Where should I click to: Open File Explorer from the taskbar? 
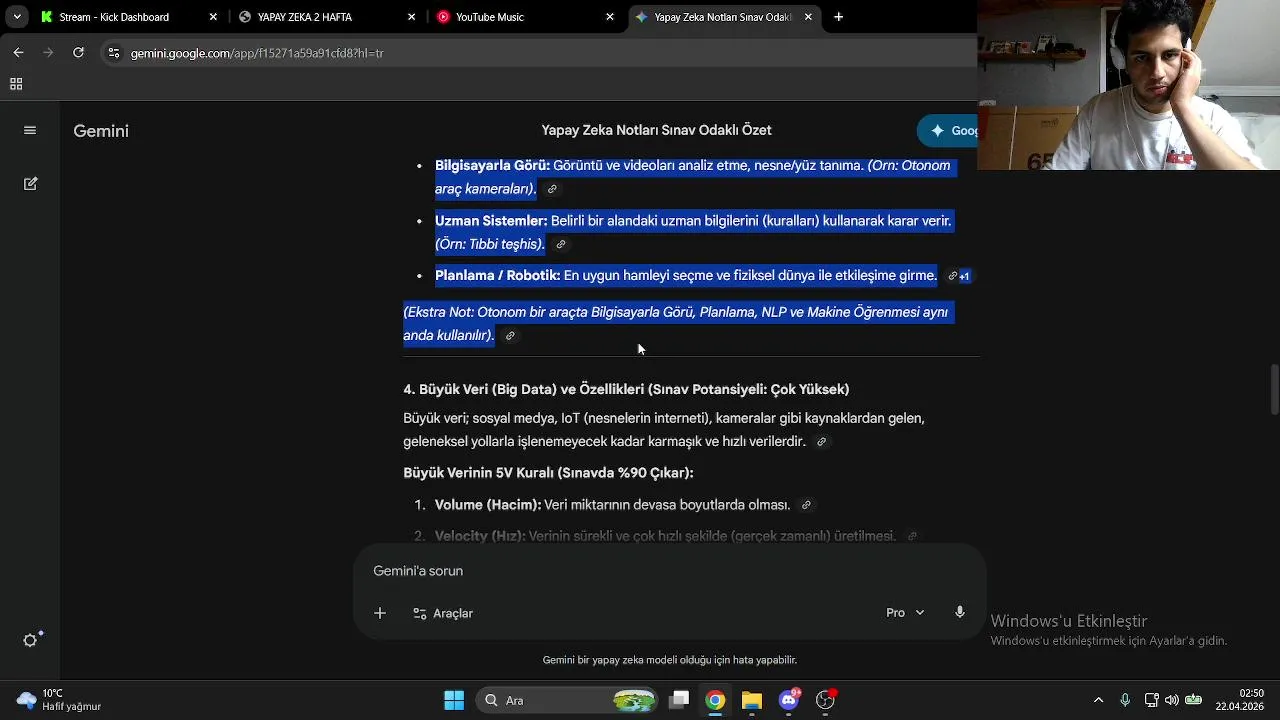[752, 700]
